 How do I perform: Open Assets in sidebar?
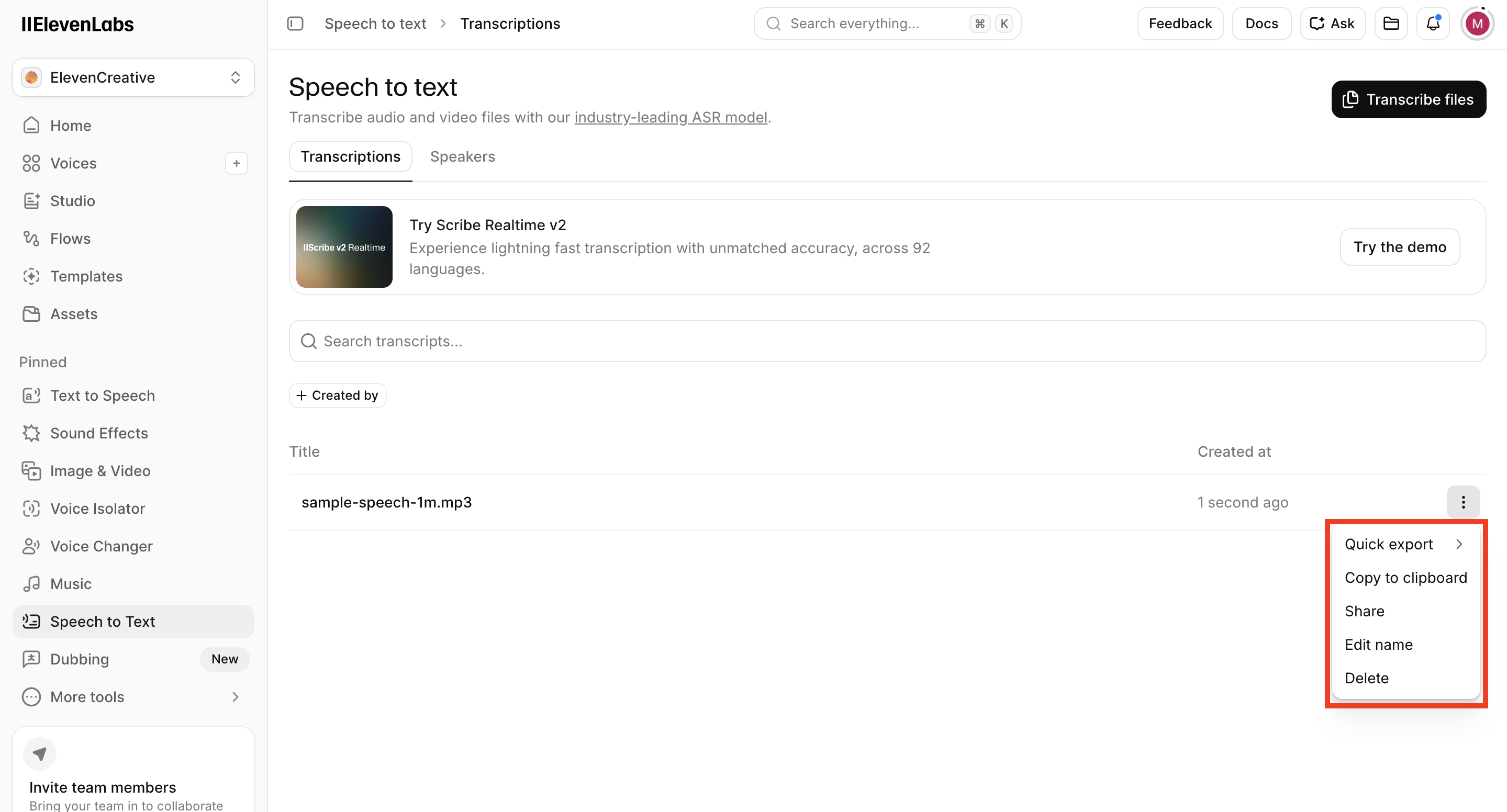coord(133,314)
